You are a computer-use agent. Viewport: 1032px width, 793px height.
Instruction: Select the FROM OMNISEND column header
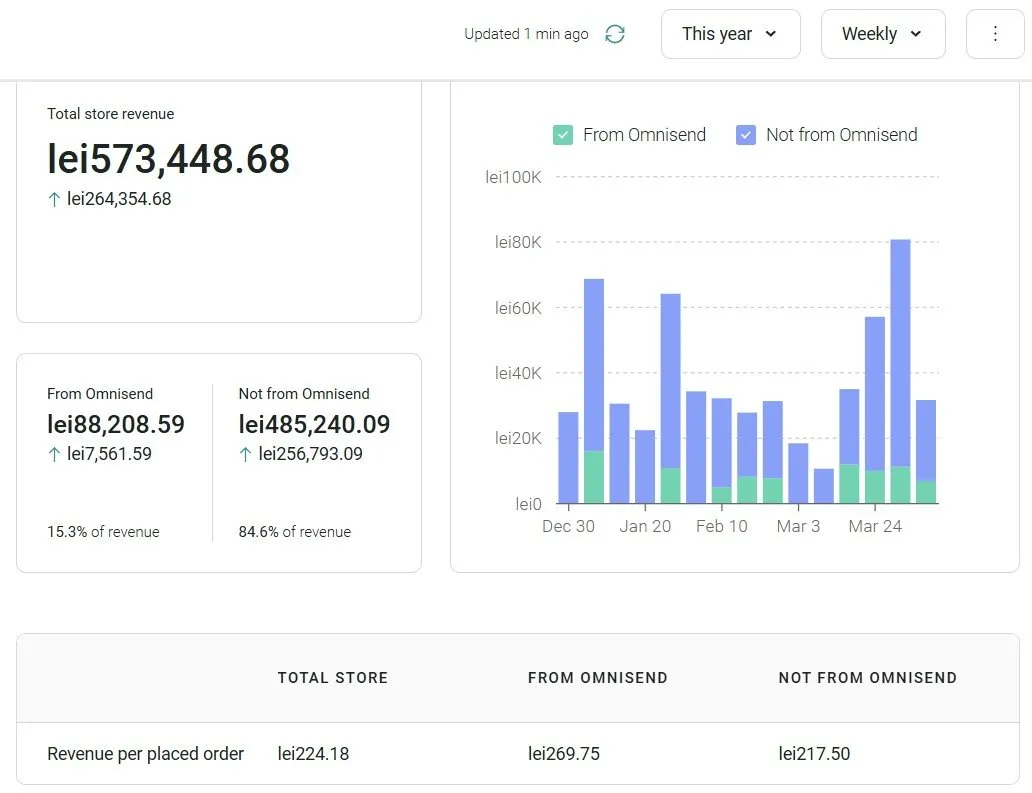tap(597, 678)
